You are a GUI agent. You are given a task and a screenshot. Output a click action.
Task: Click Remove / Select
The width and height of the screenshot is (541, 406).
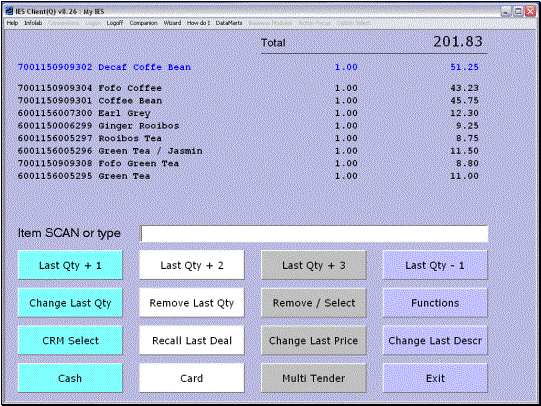tap(314, 303)
